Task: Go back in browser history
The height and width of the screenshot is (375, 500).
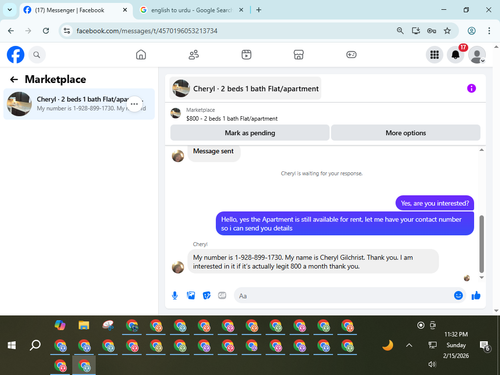Action: point(11,31)
